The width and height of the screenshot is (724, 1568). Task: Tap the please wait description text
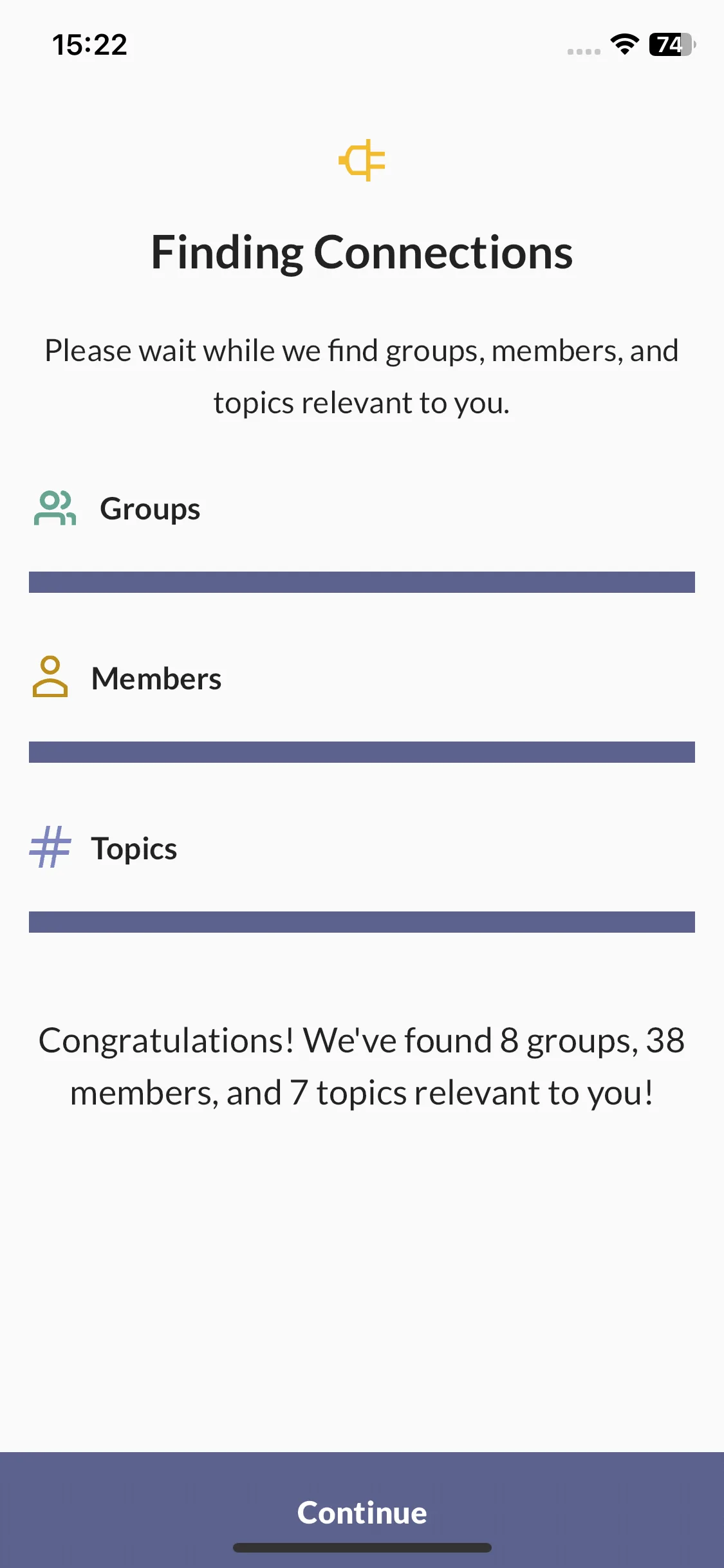click(x=362, y=377)
